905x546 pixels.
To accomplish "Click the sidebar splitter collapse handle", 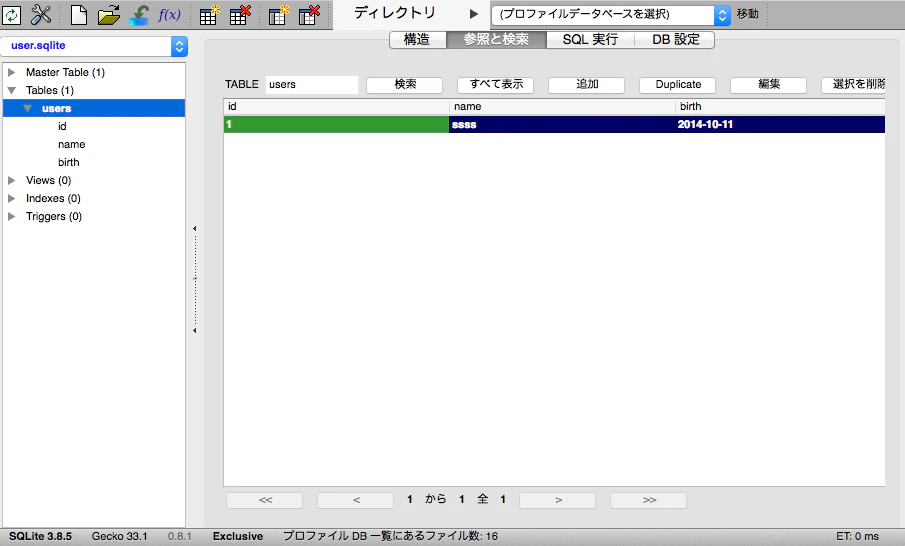I will point(195,279).
